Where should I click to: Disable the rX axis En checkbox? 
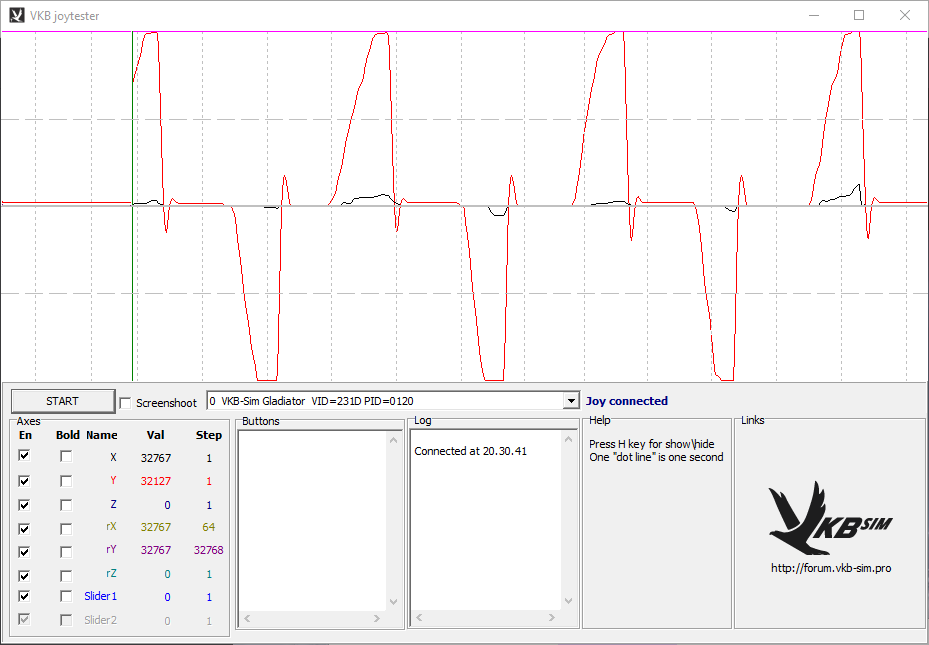point(24,528)
